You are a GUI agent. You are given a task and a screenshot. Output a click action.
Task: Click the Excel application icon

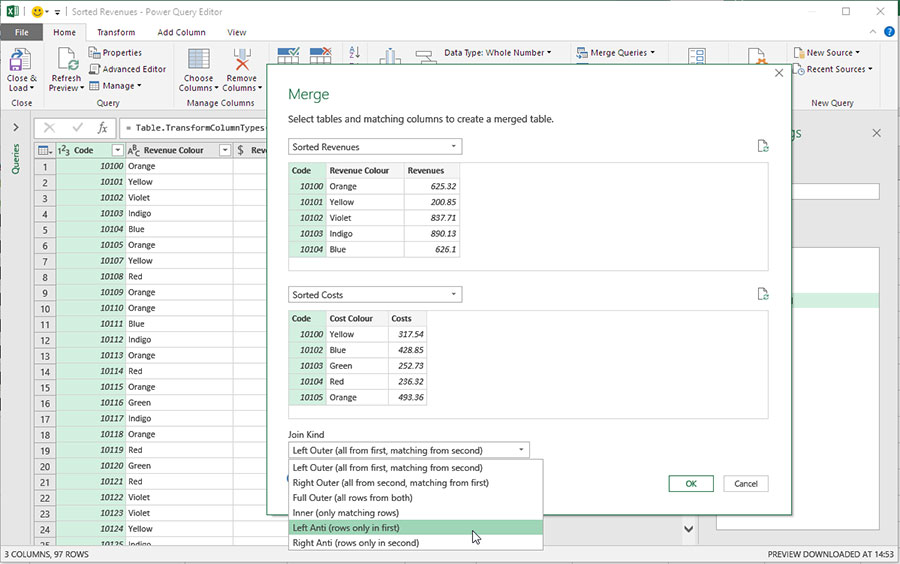pos(12,11)
